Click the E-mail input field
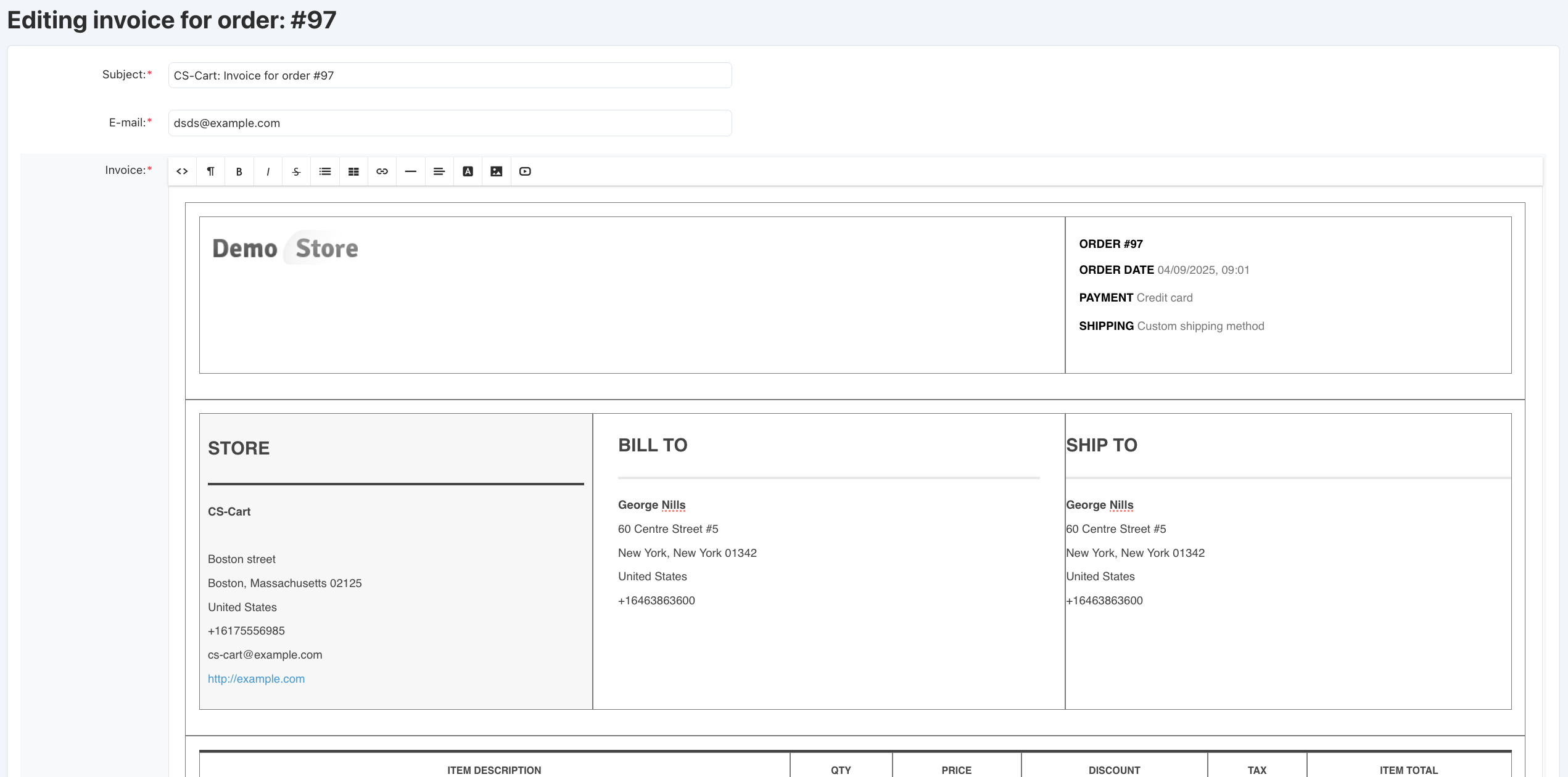The image size is (1568, 777). tap(450, 123)
